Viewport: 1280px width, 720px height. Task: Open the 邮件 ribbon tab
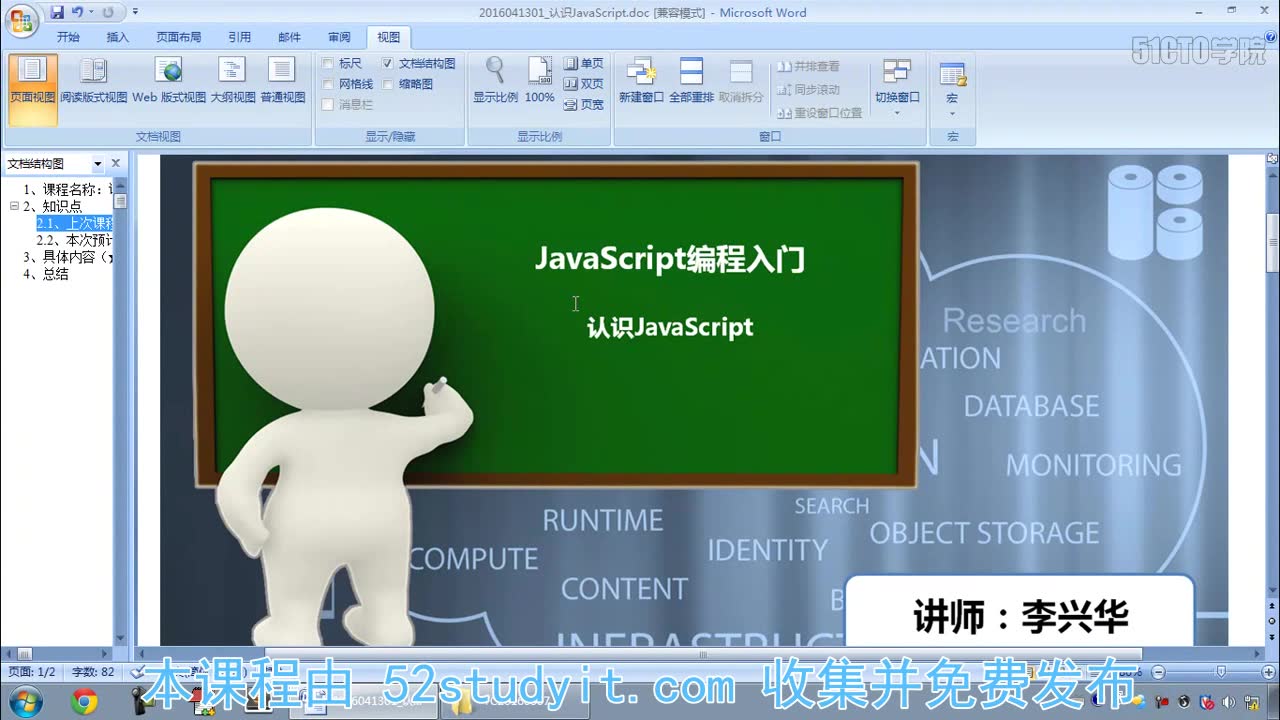click(290, 37)
